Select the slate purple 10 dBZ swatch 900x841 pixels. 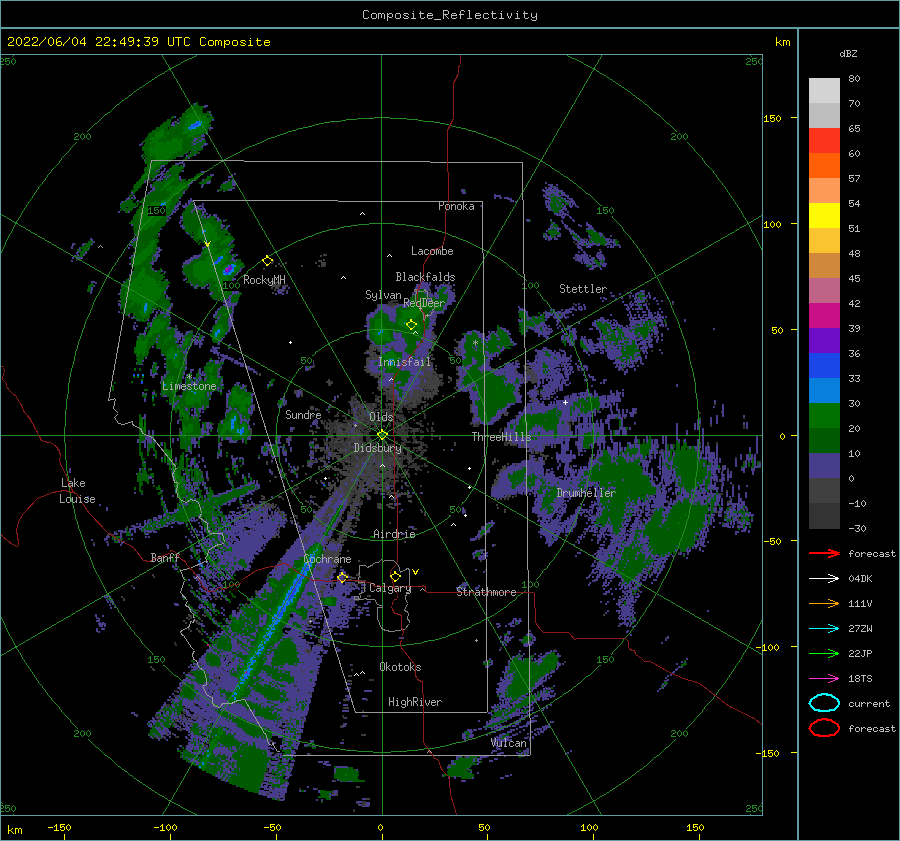pos(824,466)
